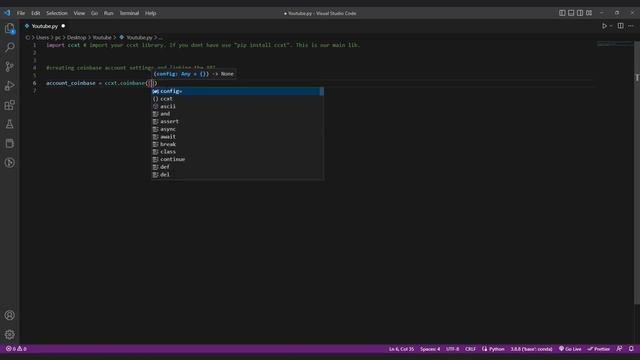Click the suggestion list scrollbar thumb
Screen dimensions: 640x360
322,91
